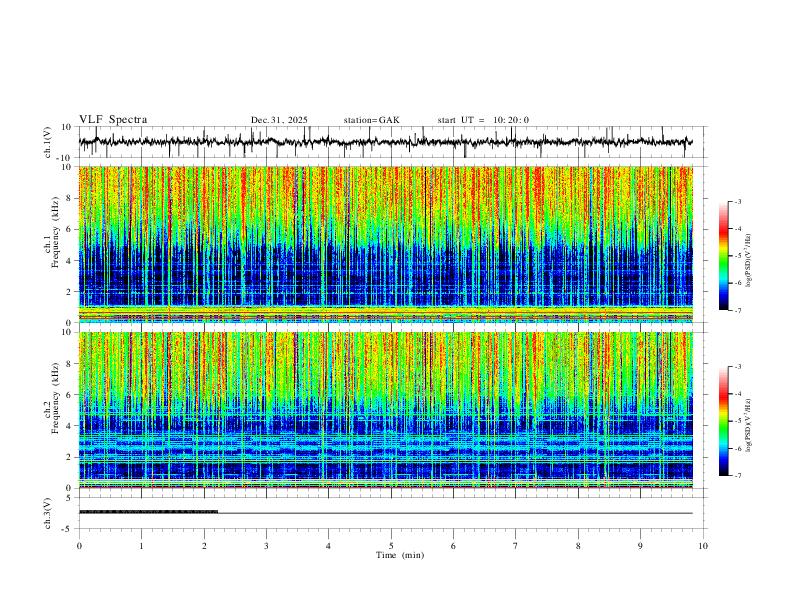Select the date 'Dec. 31, 2025'
792x612 pixels.
click(279, 120)
